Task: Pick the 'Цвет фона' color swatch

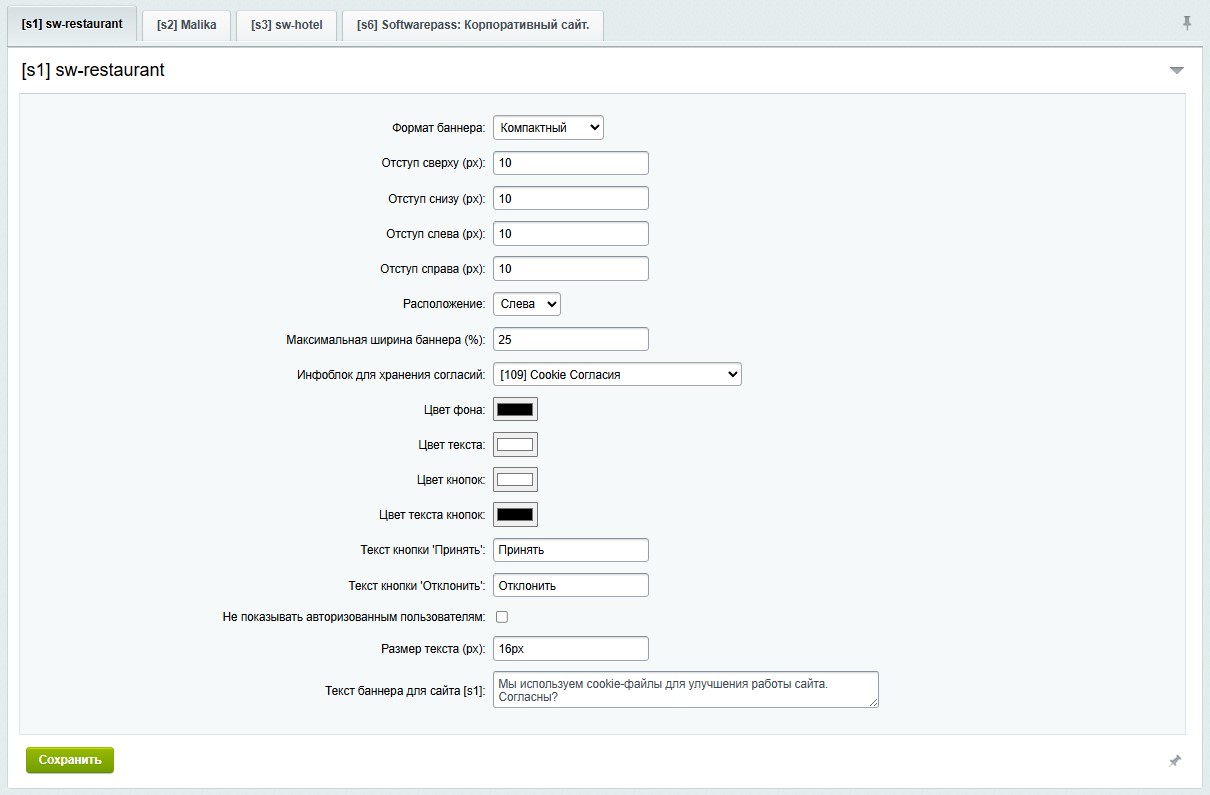Action: [515, 409]
